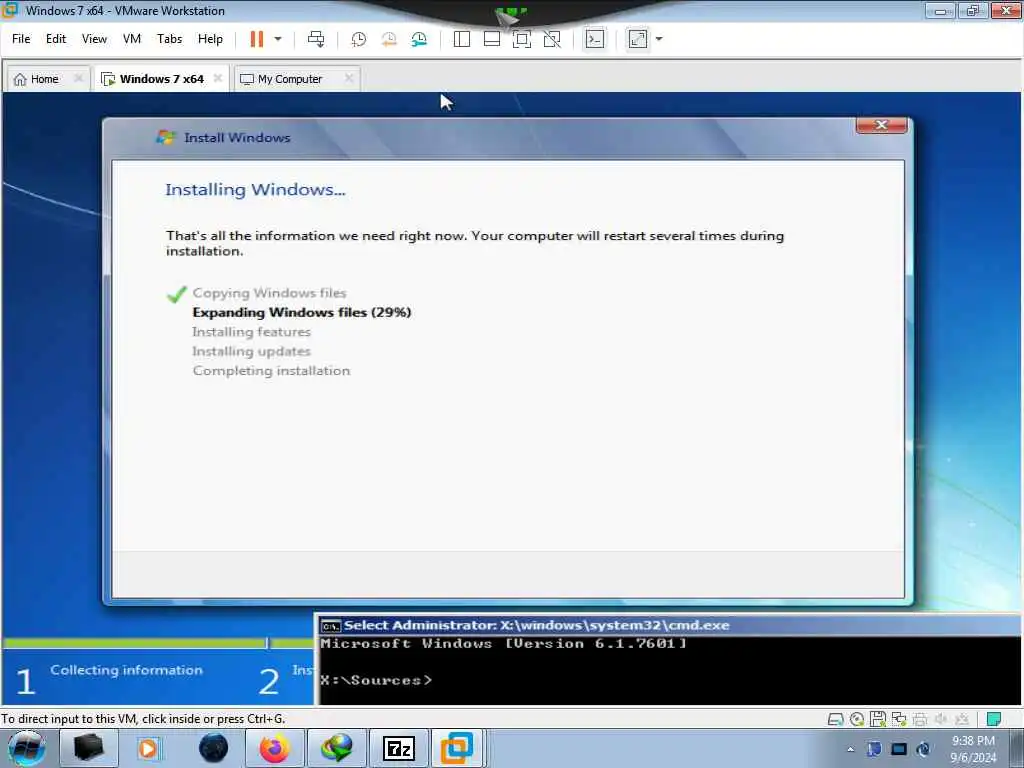The width and height of the screenshot is (1024, 768).
Task: Click the message log note icon
Action: (993, 719)
